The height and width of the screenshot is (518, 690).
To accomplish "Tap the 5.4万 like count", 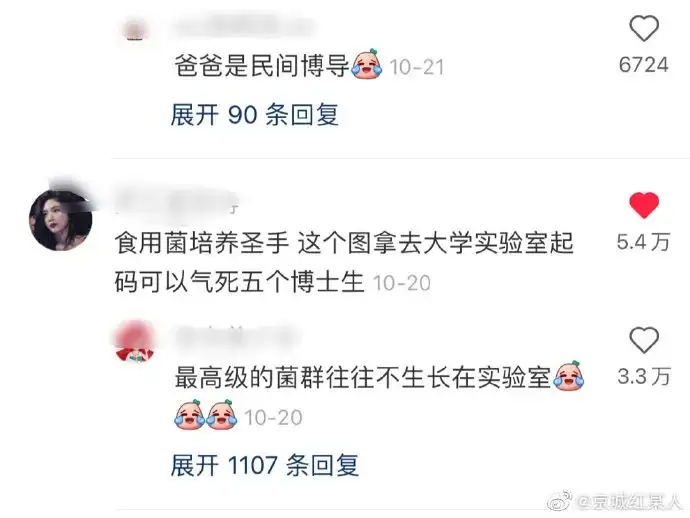I will pyautogui.click(x=643, y=242).
